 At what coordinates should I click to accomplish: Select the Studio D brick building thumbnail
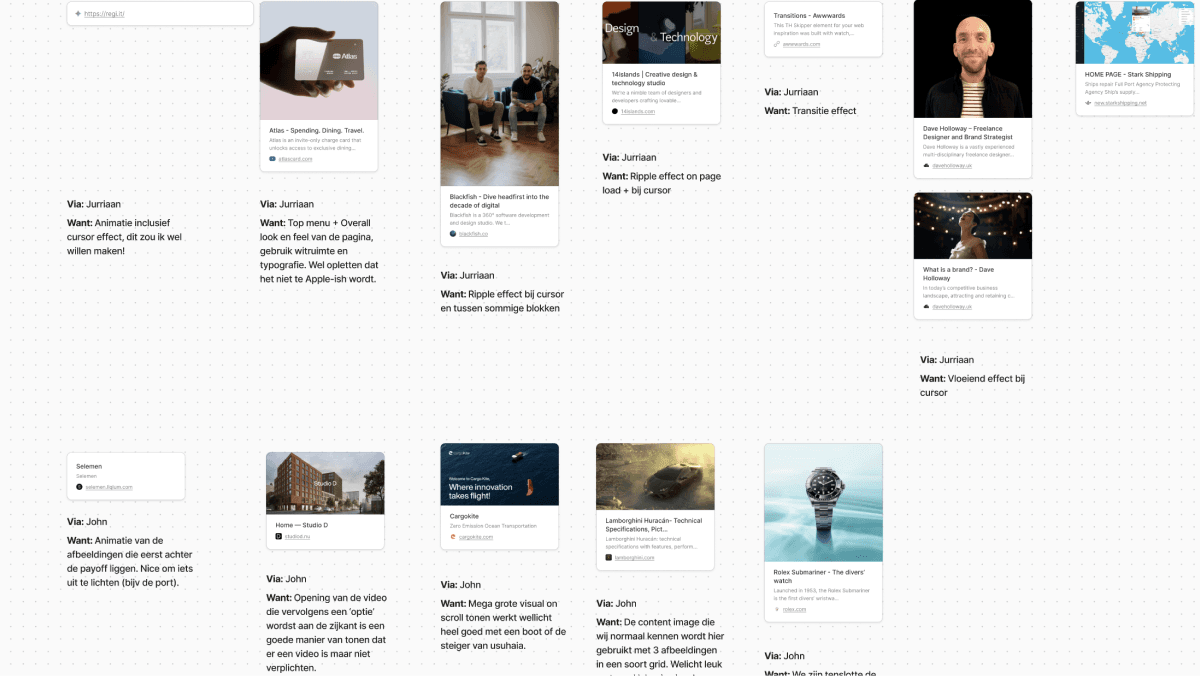coord(325,483)
